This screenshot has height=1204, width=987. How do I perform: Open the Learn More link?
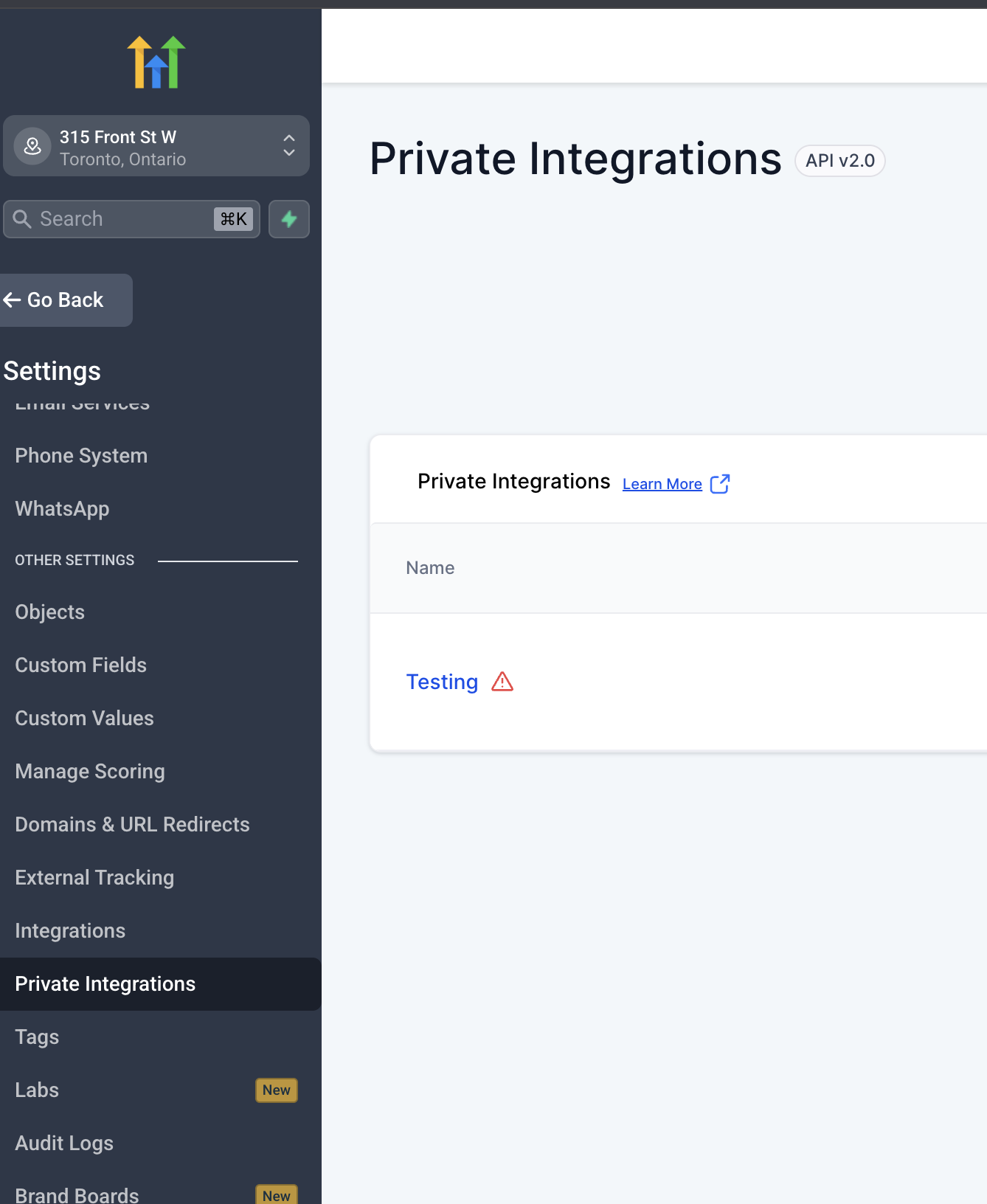662,485
